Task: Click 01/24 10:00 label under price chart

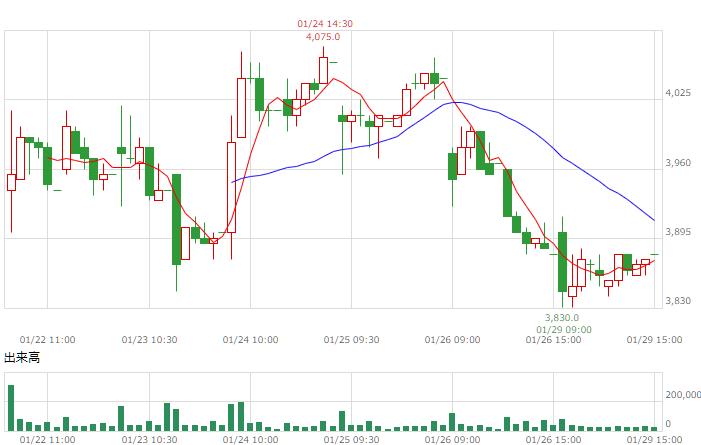Action: point(250,340)
